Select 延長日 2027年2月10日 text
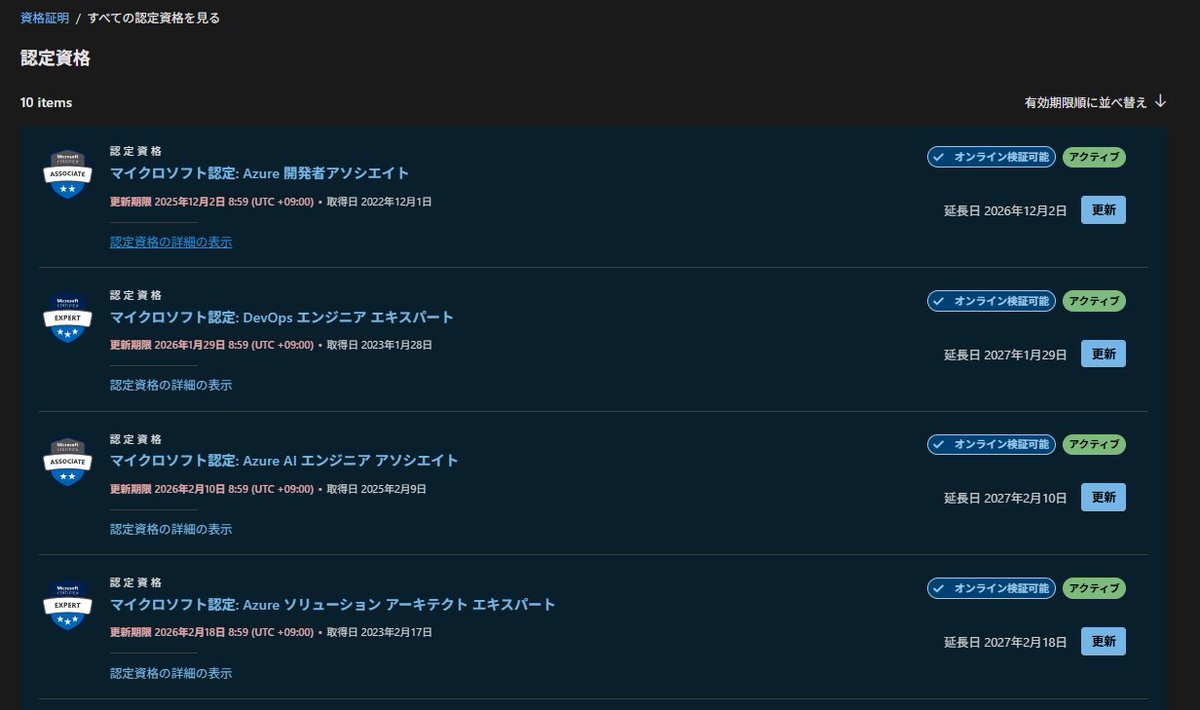Image resolution: width=1200 pixels, height=710 pixels. [x=1006, y=498]
